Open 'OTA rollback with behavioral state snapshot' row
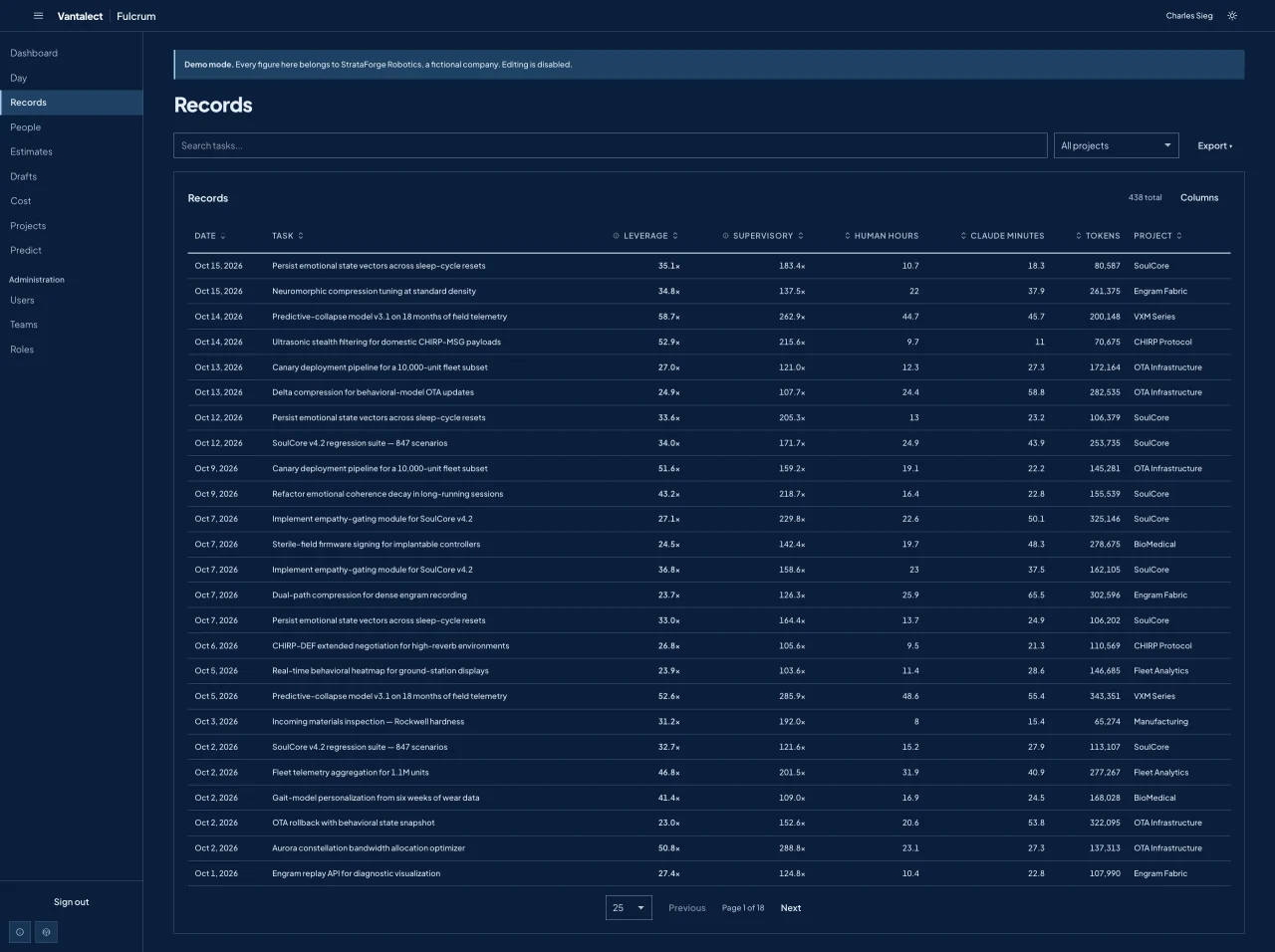 [x=709, y=824]
